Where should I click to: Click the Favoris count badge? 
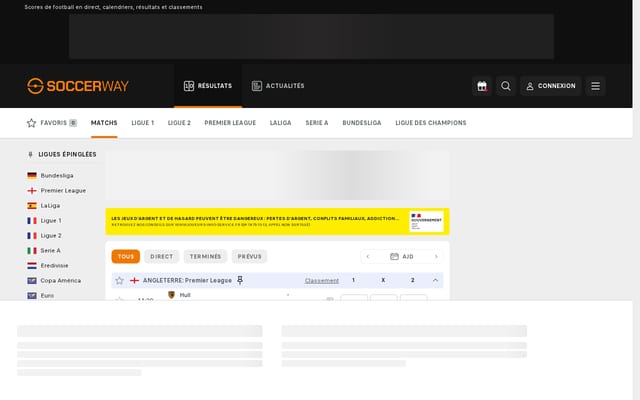pyautogui.click(x=73, y=123)
